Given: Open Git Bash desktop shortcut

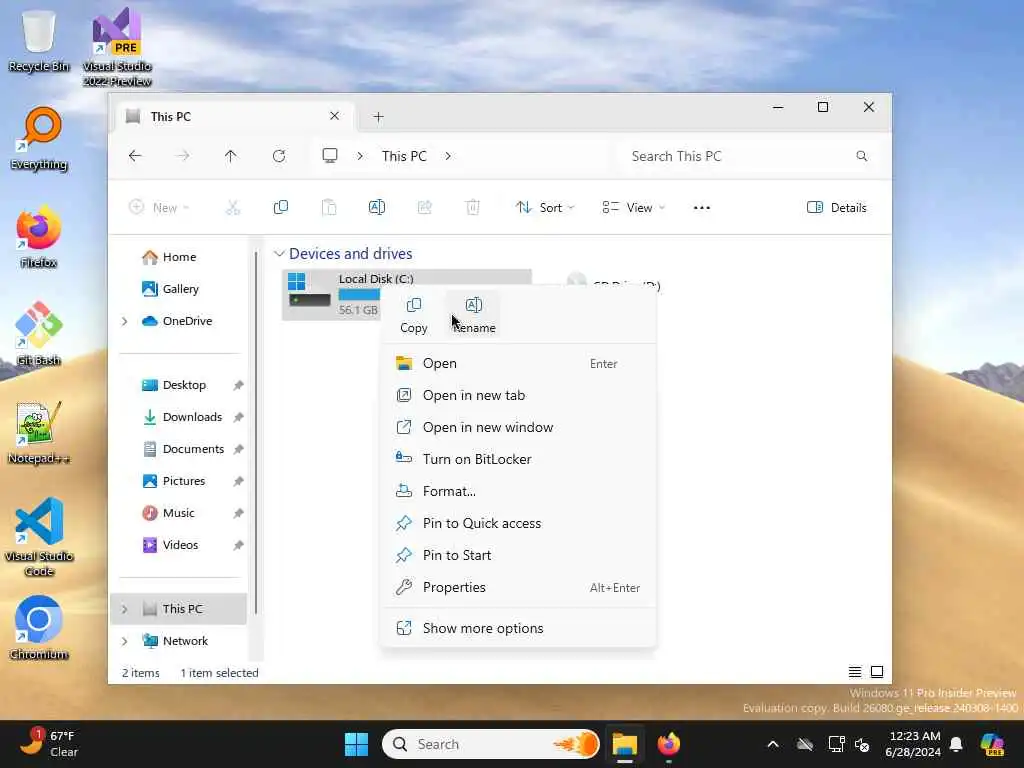Looking at the screenshot, I should 39,333.
